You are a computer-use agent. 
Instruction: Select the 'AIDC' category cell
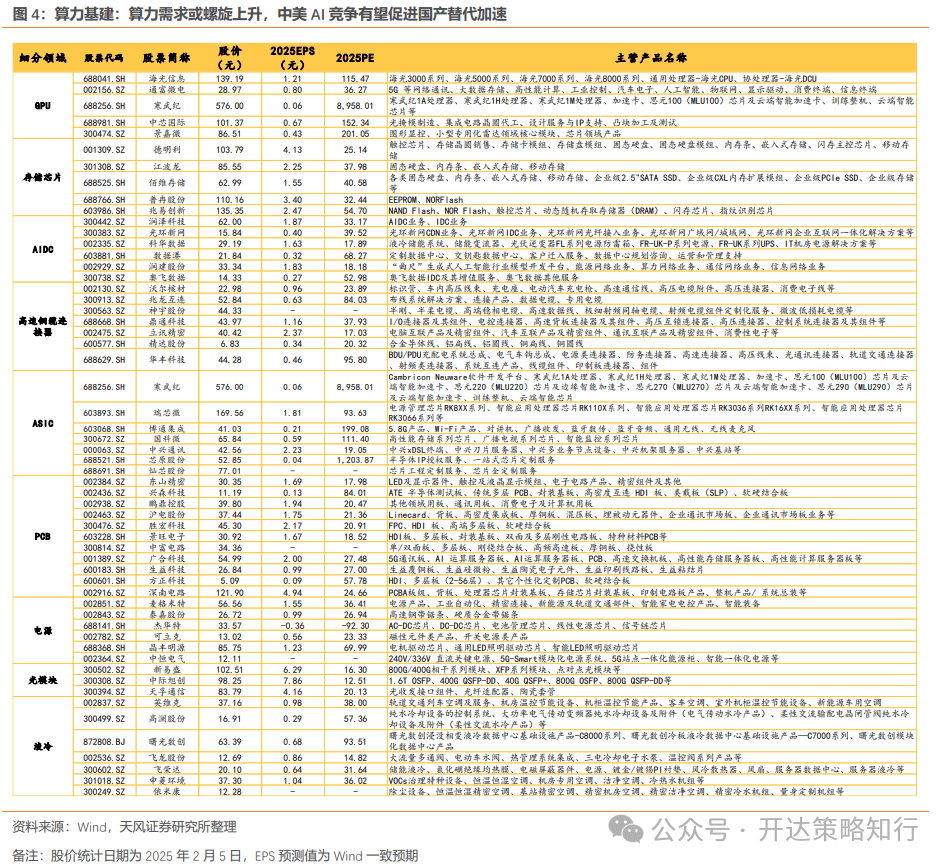point(42,249)
